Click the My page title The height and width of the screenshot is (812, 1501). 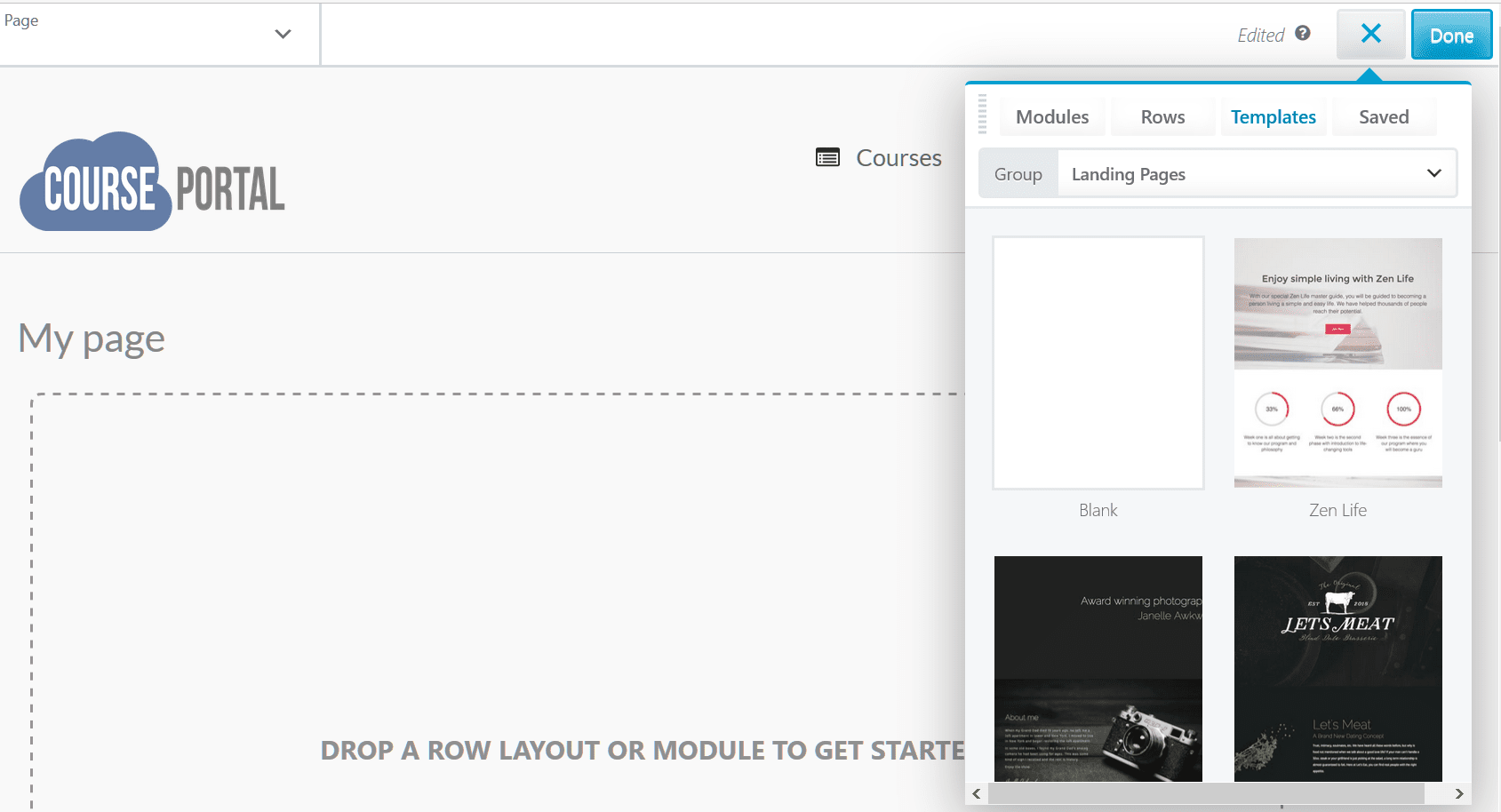pyautogui.click(x=91, y=338)
